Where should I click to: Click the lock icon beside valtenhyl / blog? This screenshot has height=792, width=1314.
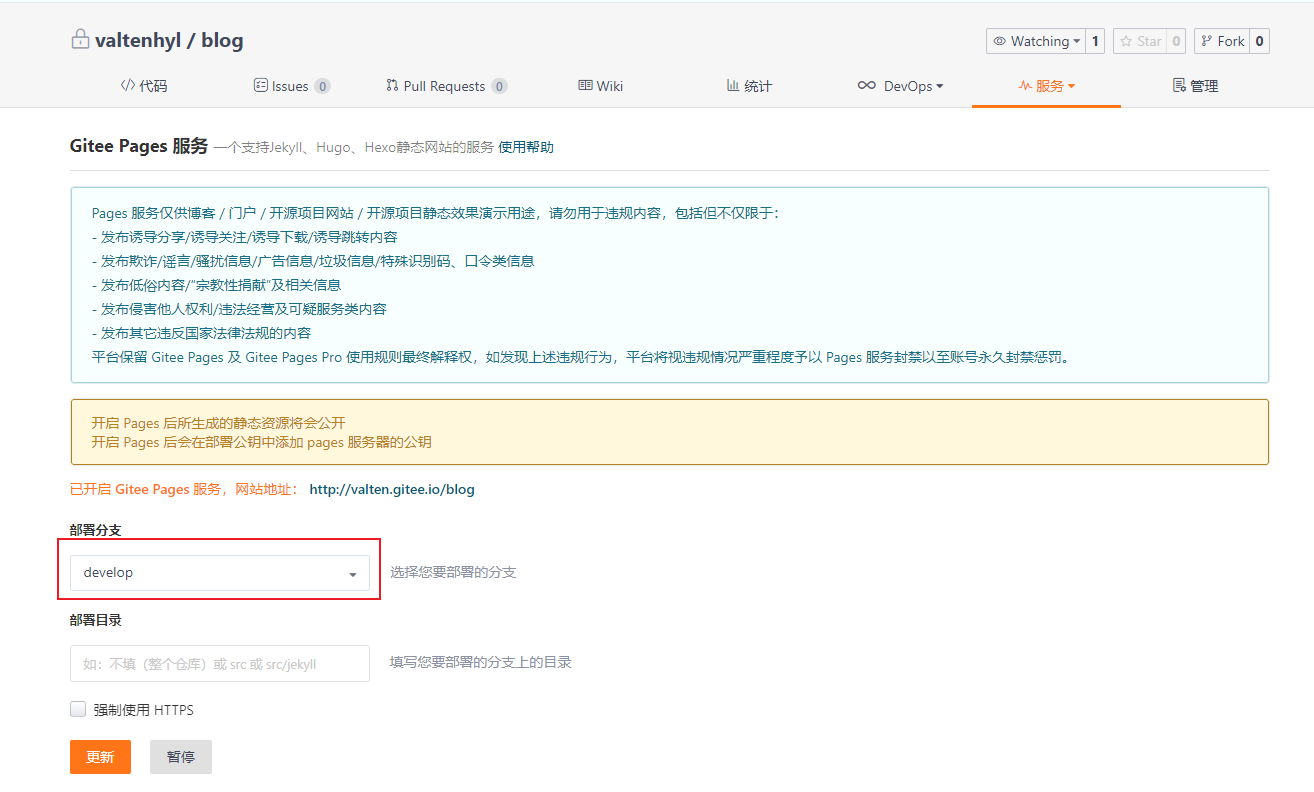(x=80, y=40)
